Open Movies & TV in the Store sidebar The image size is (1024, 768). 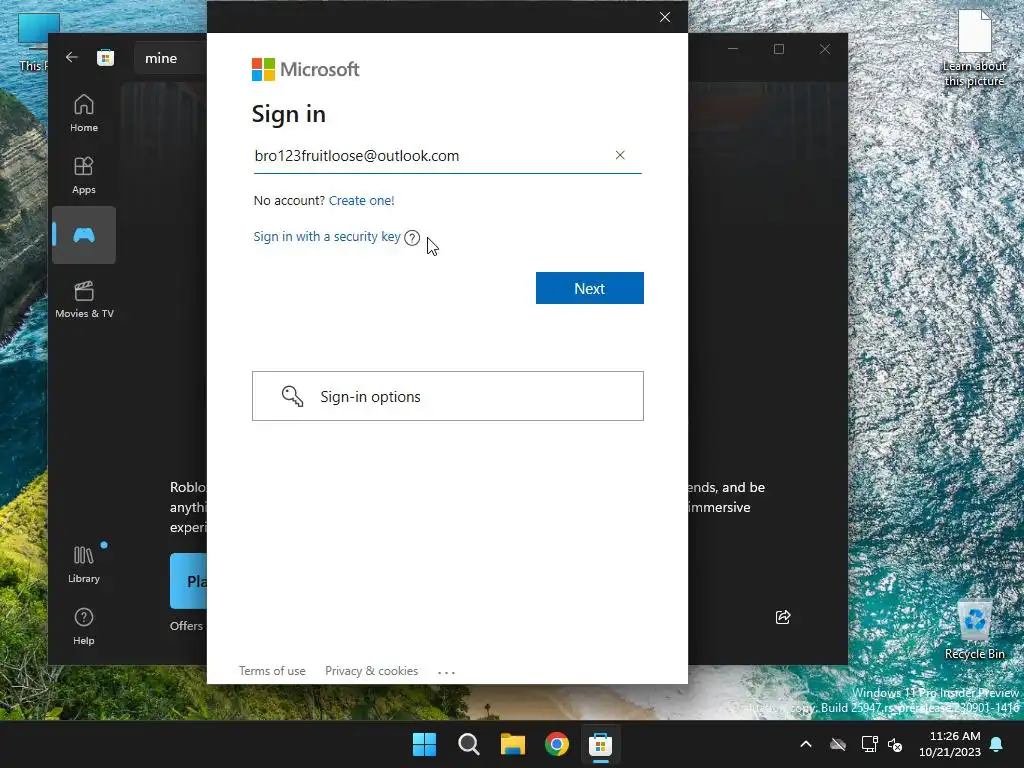(x=84, y=300)
